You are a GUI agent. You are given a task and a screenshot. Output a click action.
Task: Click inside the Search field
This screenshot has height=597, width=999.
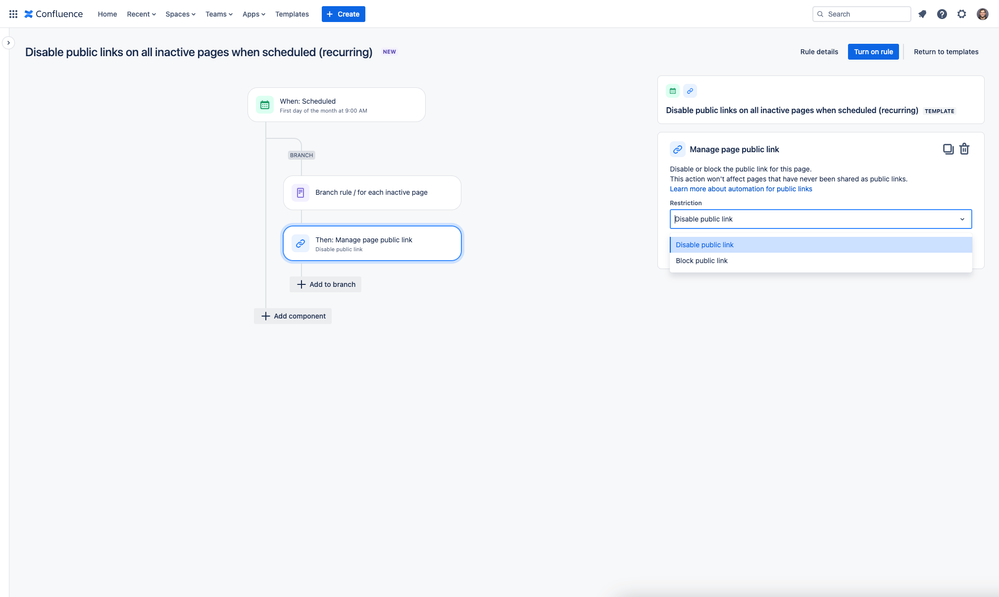(861, 14)
